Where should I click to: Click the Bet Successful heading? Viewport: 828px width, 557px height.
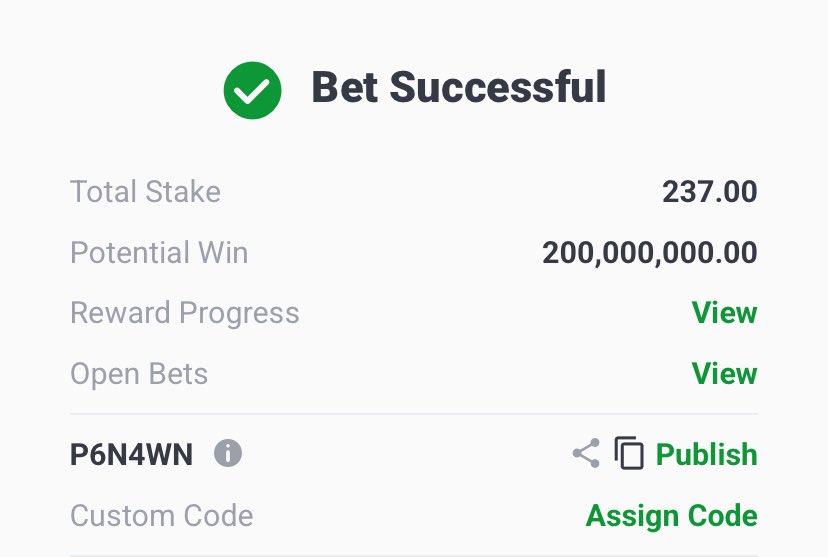458,87
